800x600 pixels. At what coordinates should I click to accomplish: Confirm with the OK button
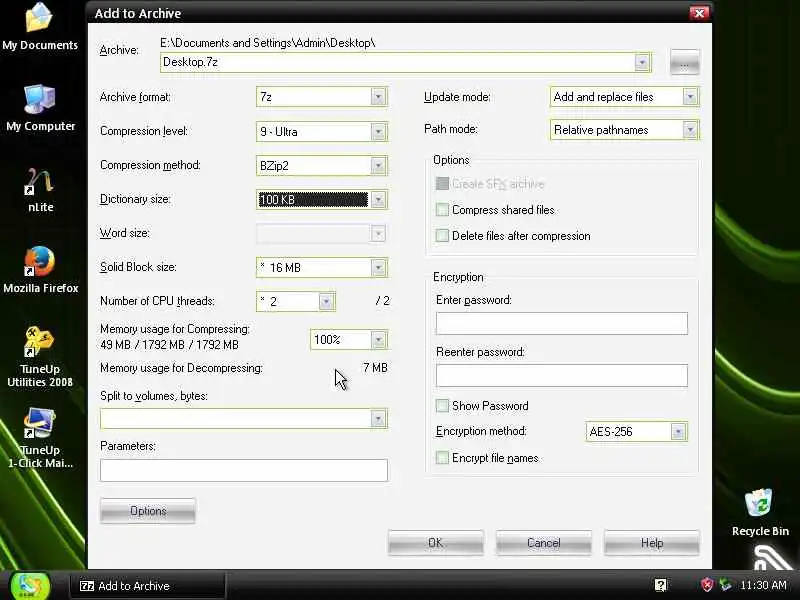coord(435,543)
